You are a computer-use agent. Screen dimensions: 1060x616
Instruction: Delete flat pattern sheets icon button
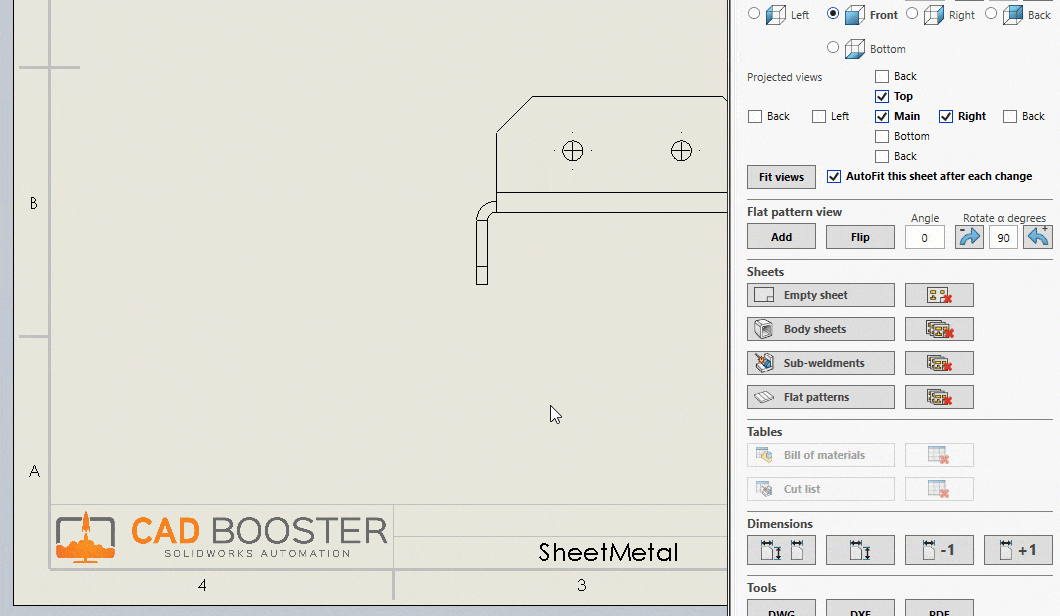pyautogui.click(x=939, y=397)
